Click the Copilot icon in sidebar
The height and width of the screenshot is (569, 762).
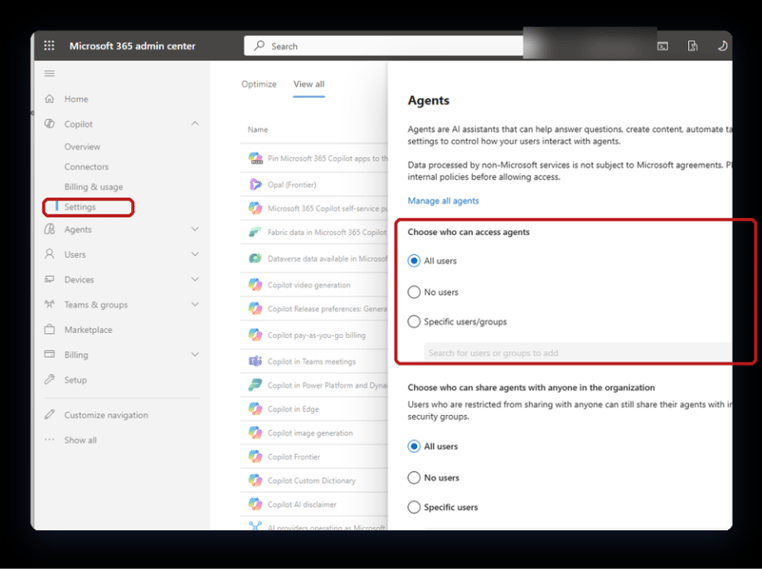(49, 124)
